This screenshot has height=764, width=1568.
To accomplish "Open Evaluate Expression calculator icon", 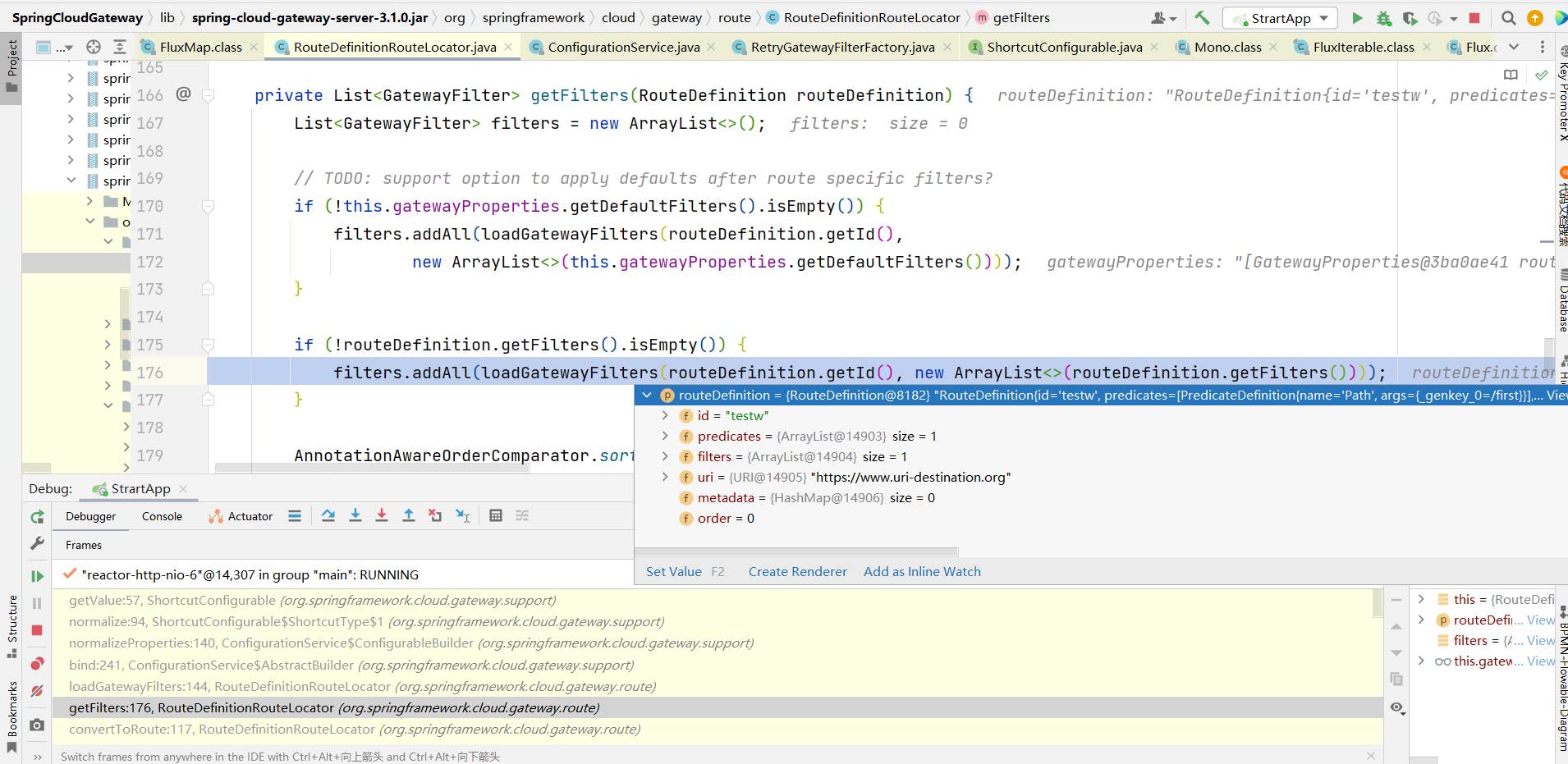I will tap(496, 515).
